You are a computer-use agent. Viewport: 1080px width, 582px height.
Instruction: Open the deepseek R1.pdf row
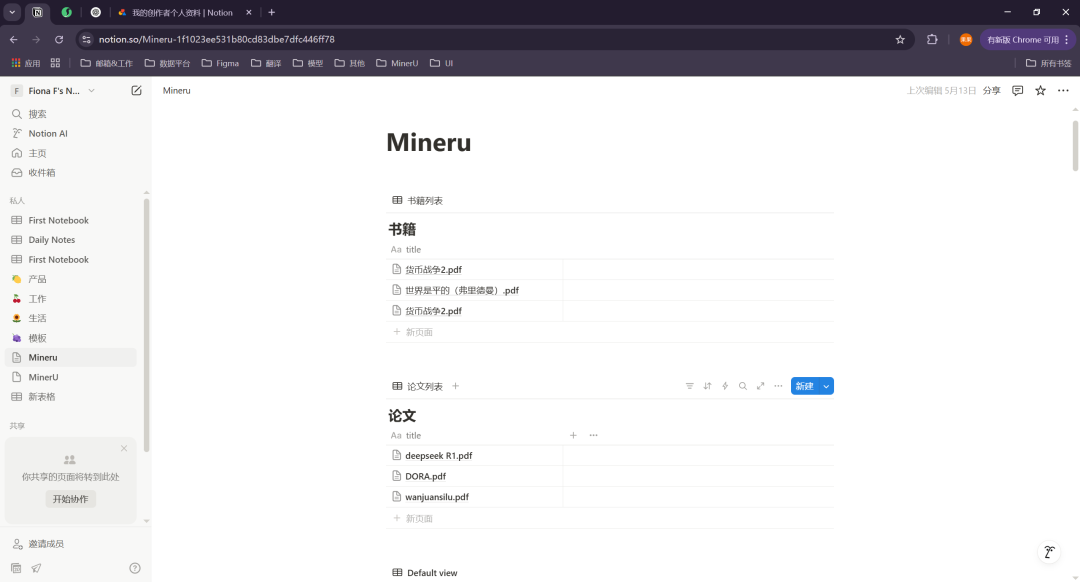pyautogui.click(x=438, y=456)
